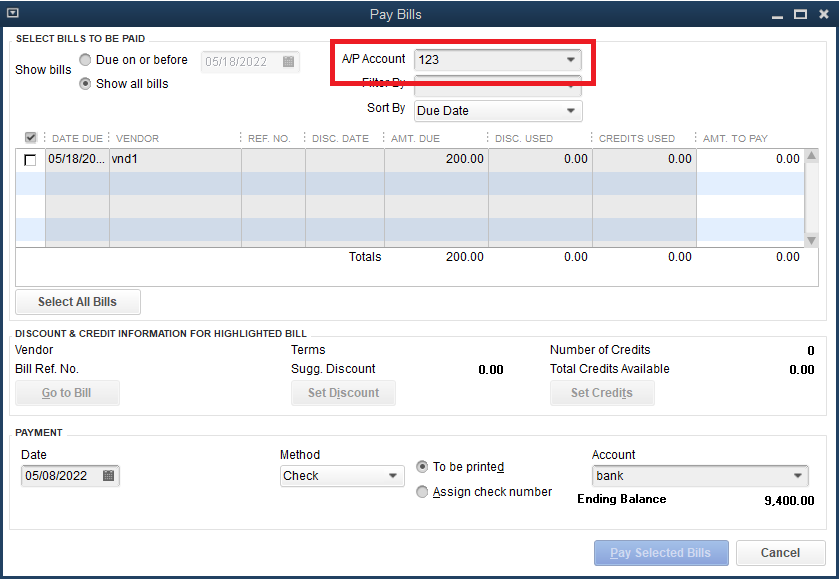Maximize the Pay Bills window

(x=799, y=14)
